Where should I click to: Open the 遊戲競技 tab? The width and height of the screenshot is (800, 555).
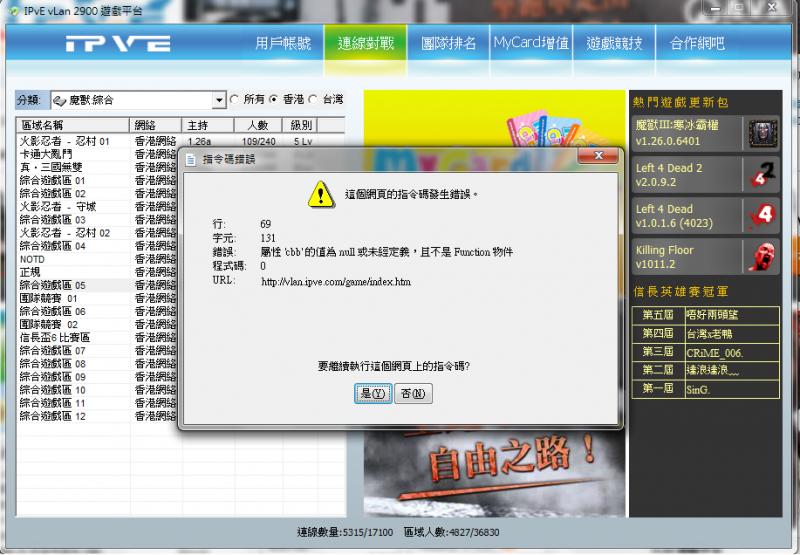(x=614, y=43)
